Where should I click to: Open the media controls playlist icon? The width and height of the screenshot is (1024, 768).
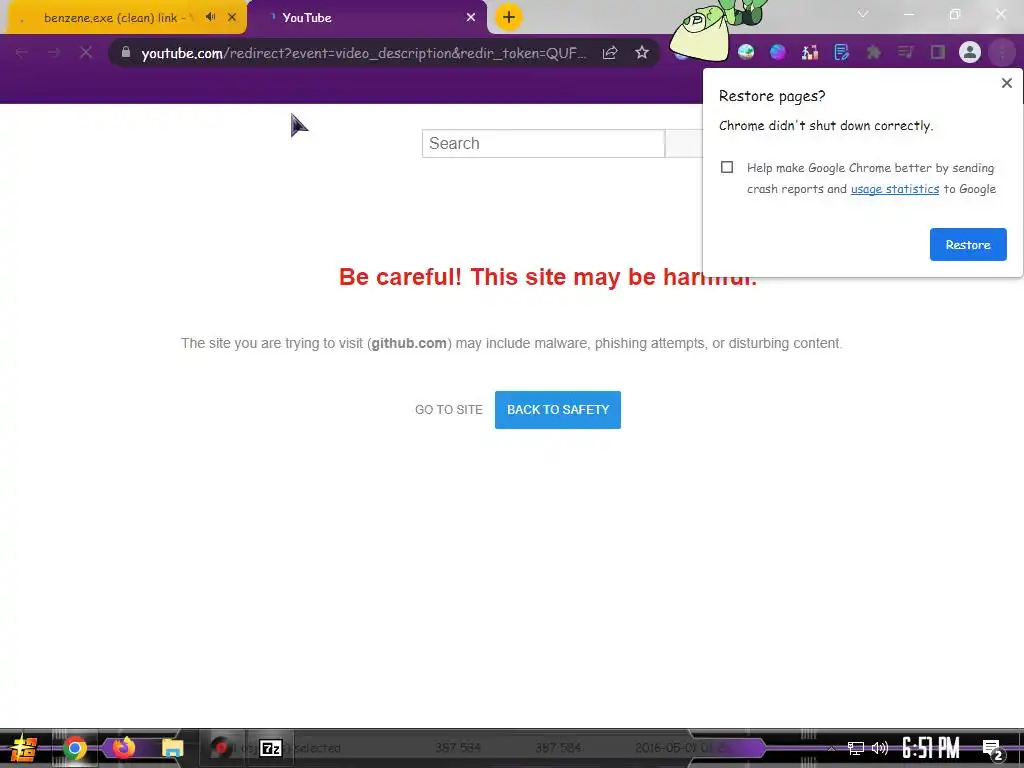click(906, 52)
